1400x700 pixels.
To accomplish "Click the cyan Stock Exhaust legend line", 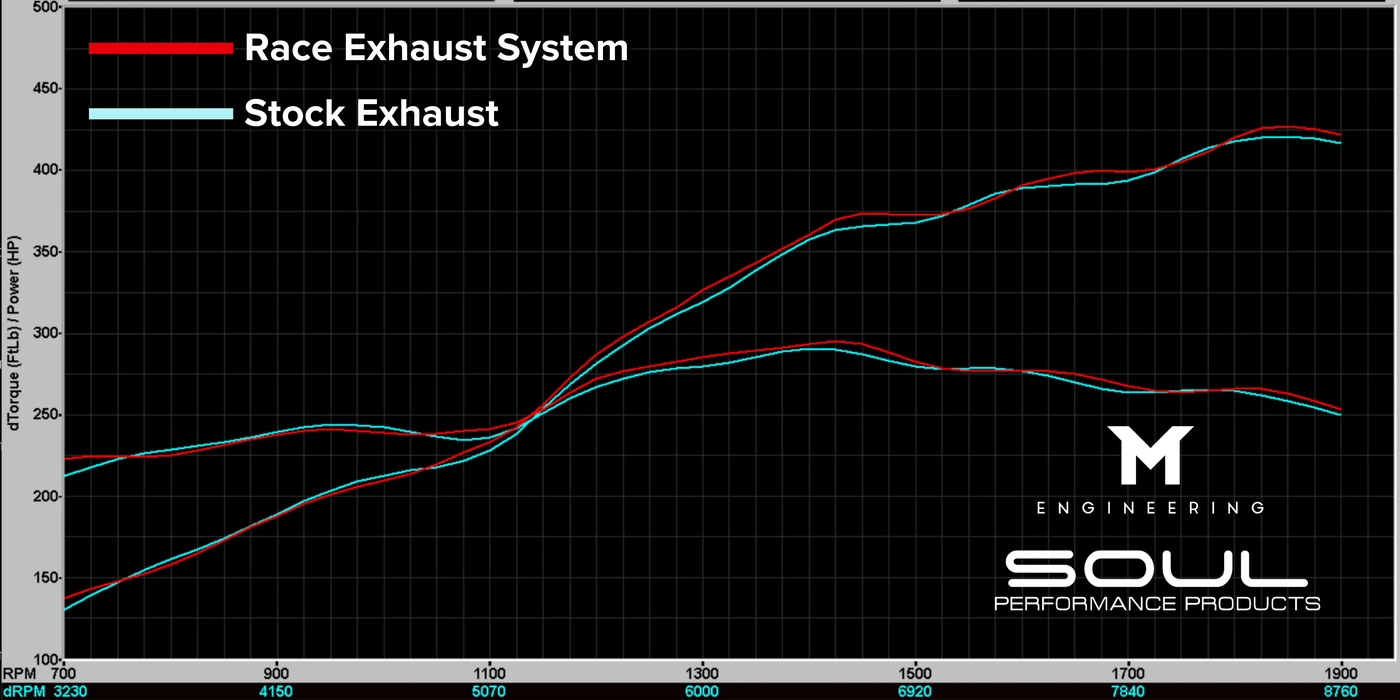I will [x=161, y=114].
